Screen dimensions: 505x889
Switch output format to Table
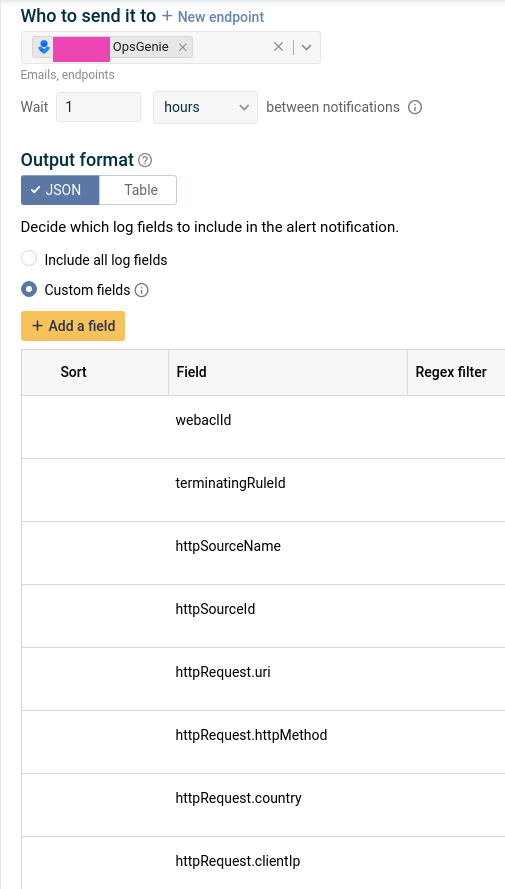[x=138, y=190]
